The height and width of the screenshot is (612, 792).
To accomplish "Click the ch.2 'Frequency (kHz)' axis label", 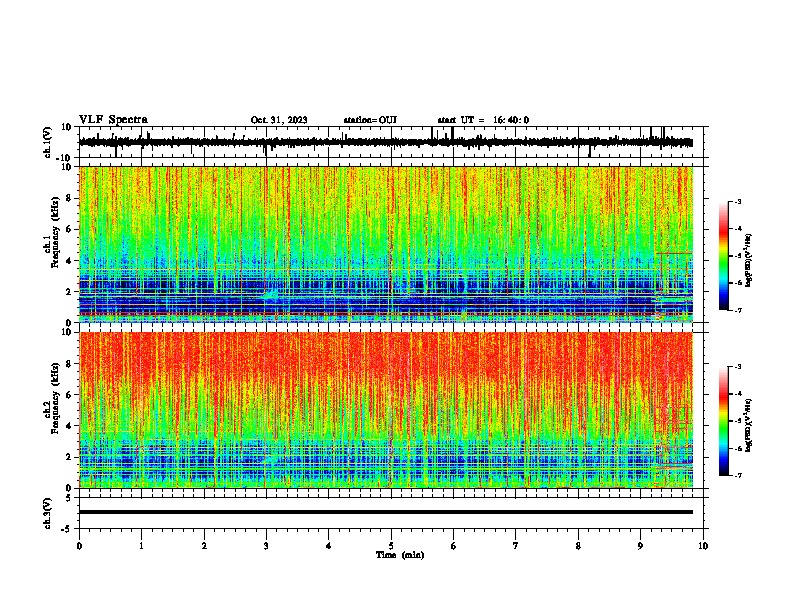I will click(x=55, y=398).
